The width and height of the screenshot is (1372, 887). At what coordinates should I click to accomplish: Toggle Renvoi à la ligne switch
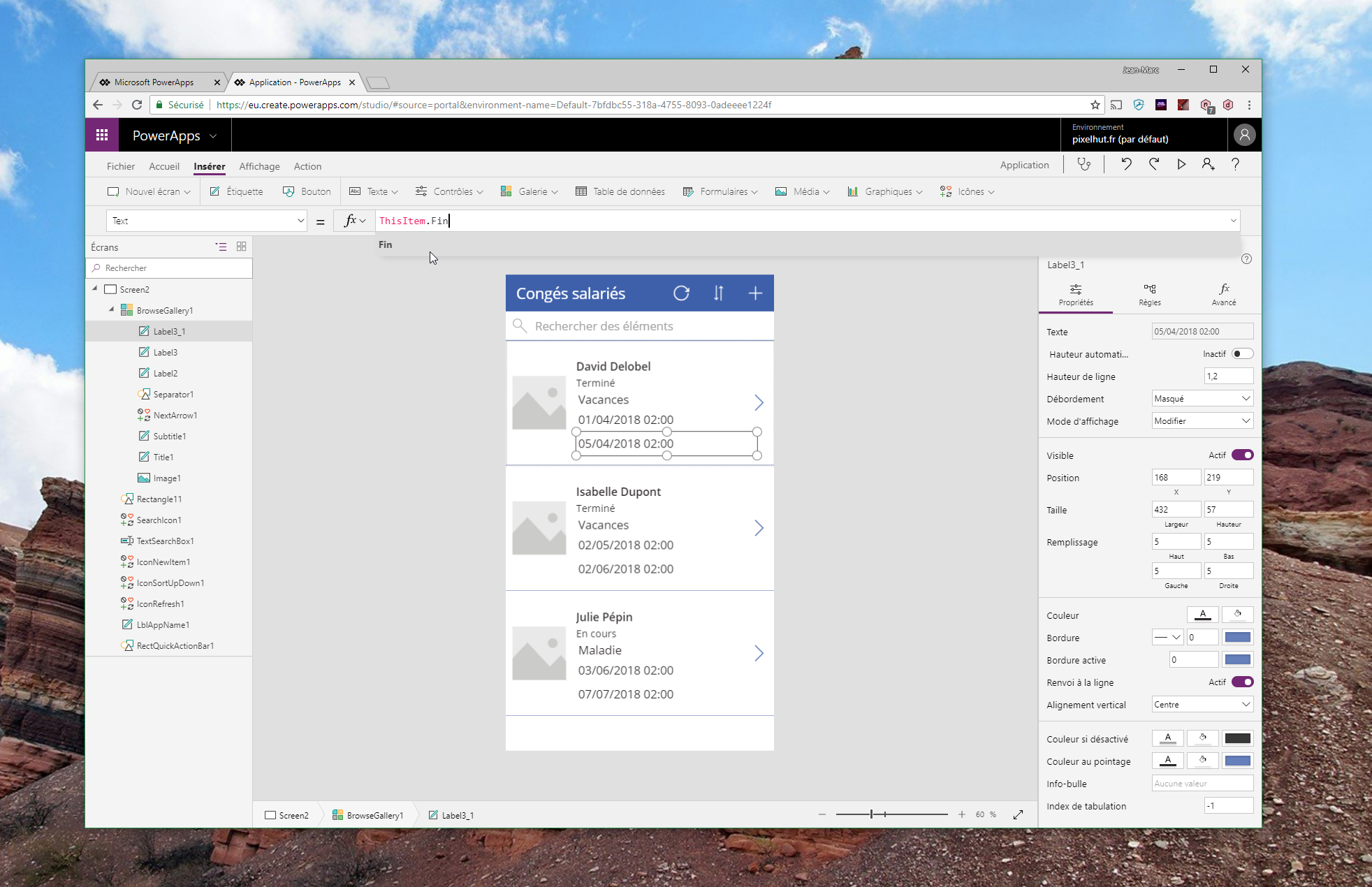tap(1242, 682)
